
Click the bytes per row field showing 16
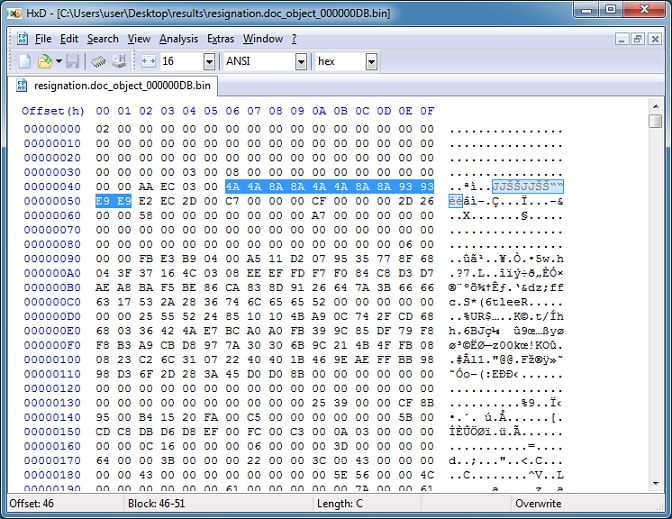[182, 62]
